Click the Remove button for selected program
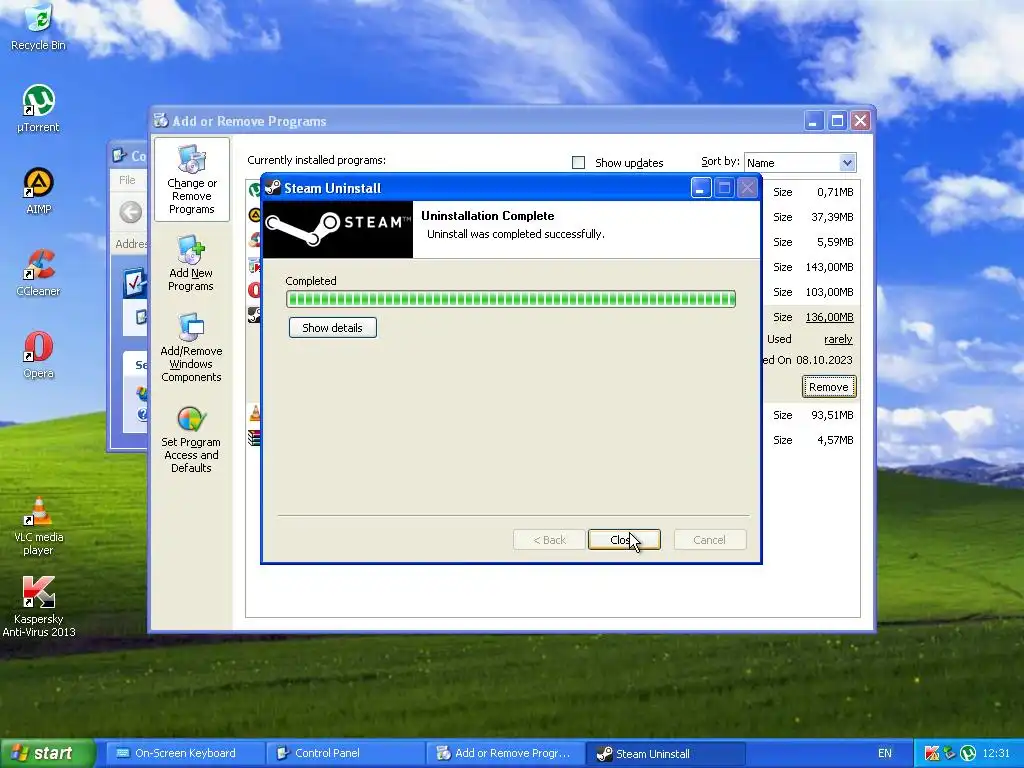This screenshot has width=1024, height=768. 829,387
